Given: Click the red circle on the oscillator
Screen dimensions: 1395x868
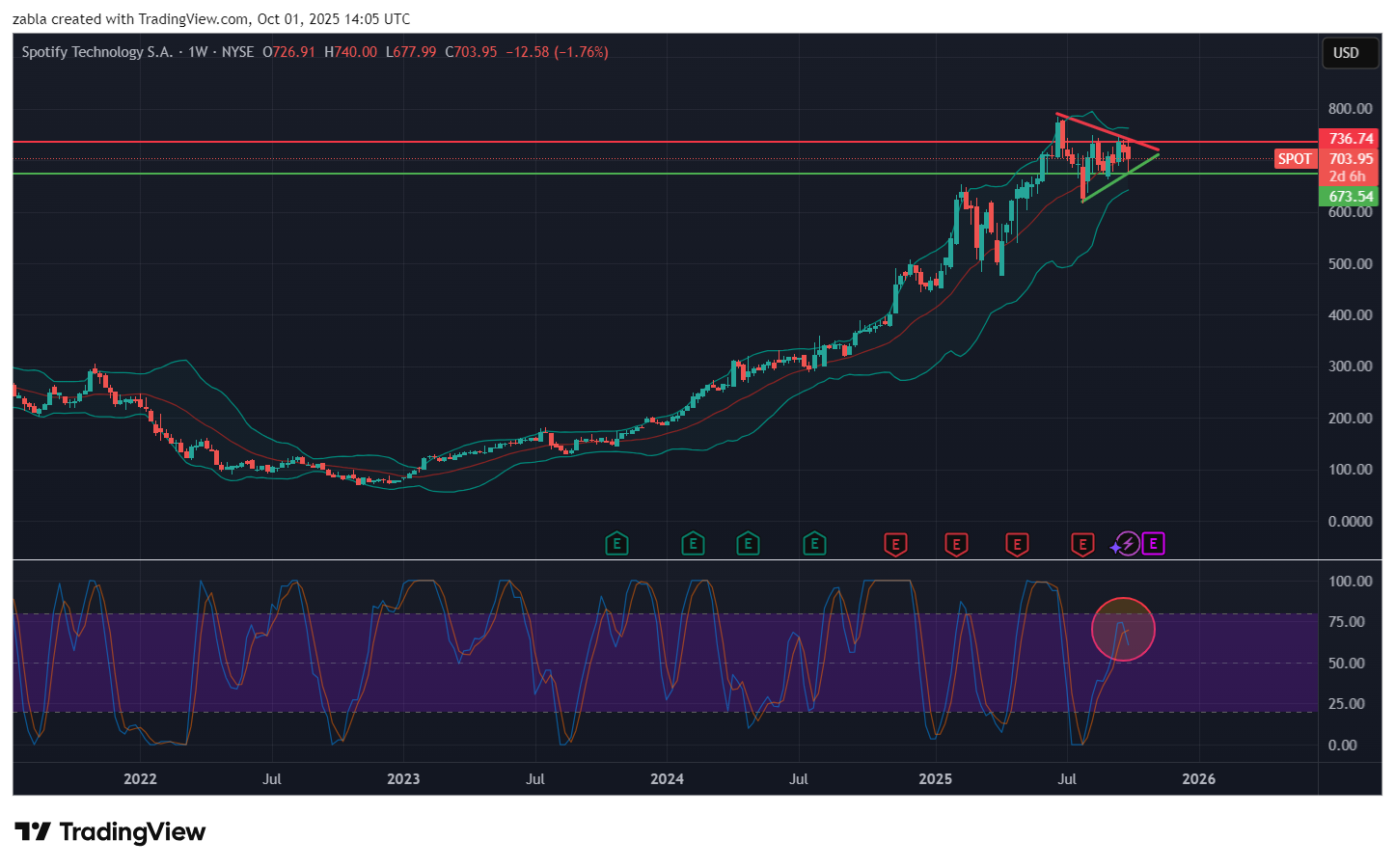Looking at the screenshot, I should (1123, 630).
